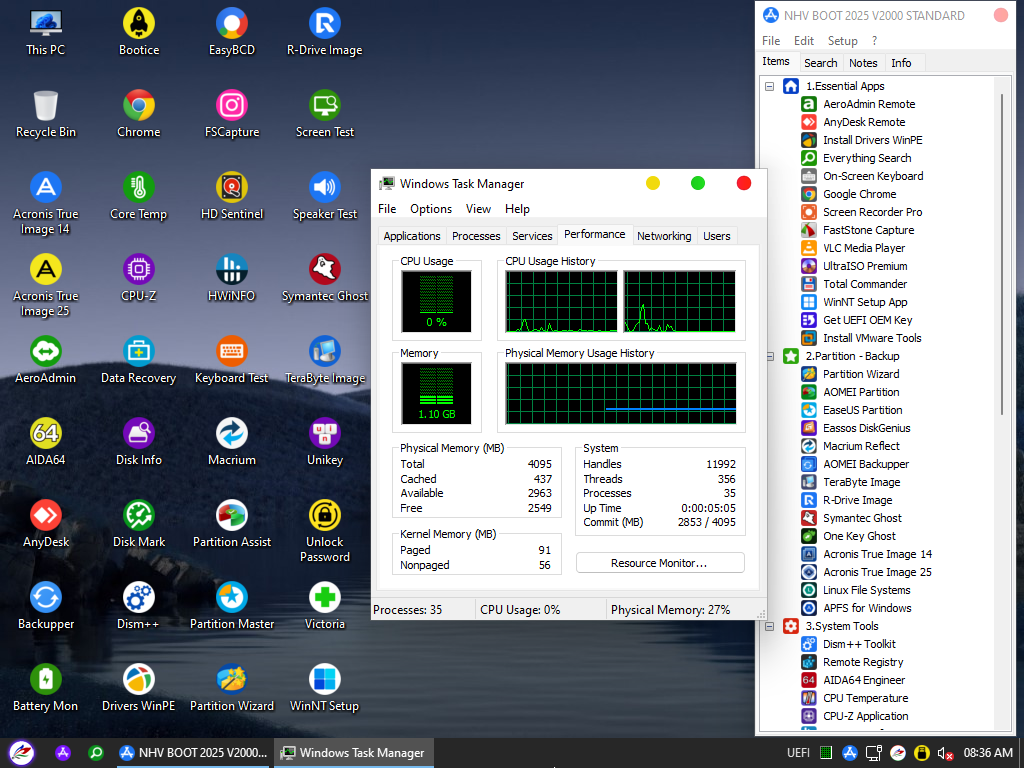Open the Options menu in Task Manager
This screenshot has height=768, width=1024.
[431, 209]
